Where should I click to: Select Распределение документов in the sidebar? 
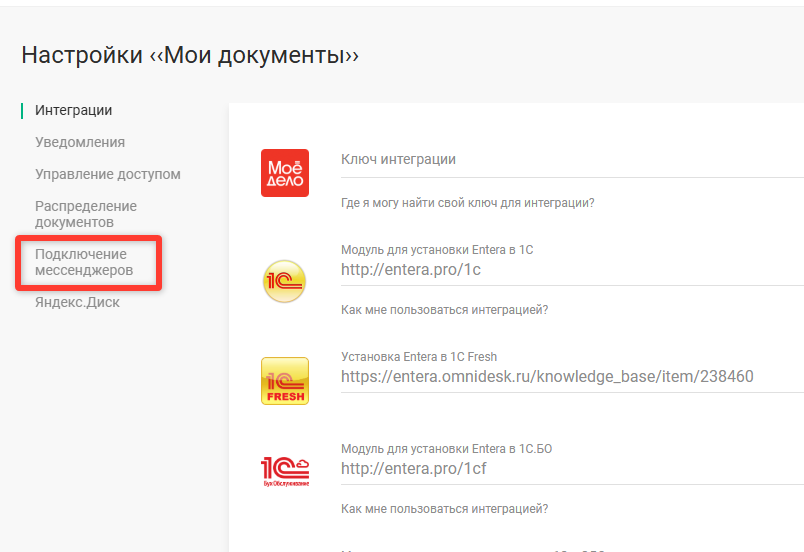(x=86, y=214)
